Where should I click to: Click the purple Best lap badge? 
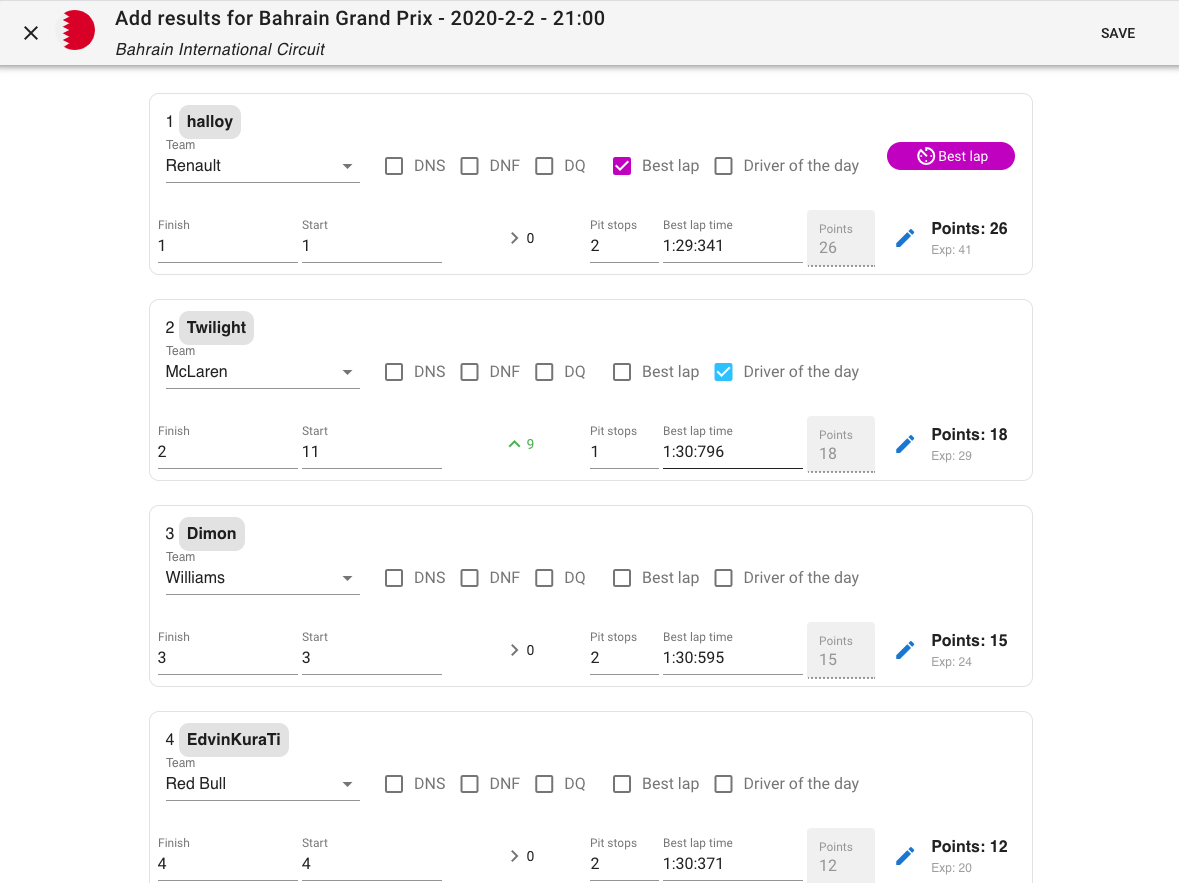(x=950, y=156)
